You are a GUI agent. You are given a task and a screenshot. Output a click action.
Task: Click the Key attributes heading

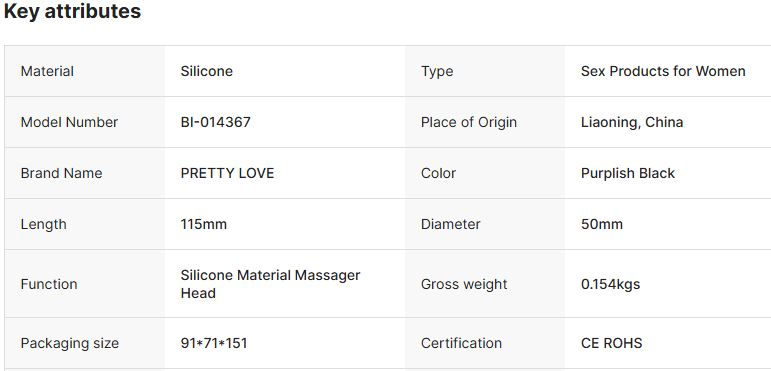[72, 11]
